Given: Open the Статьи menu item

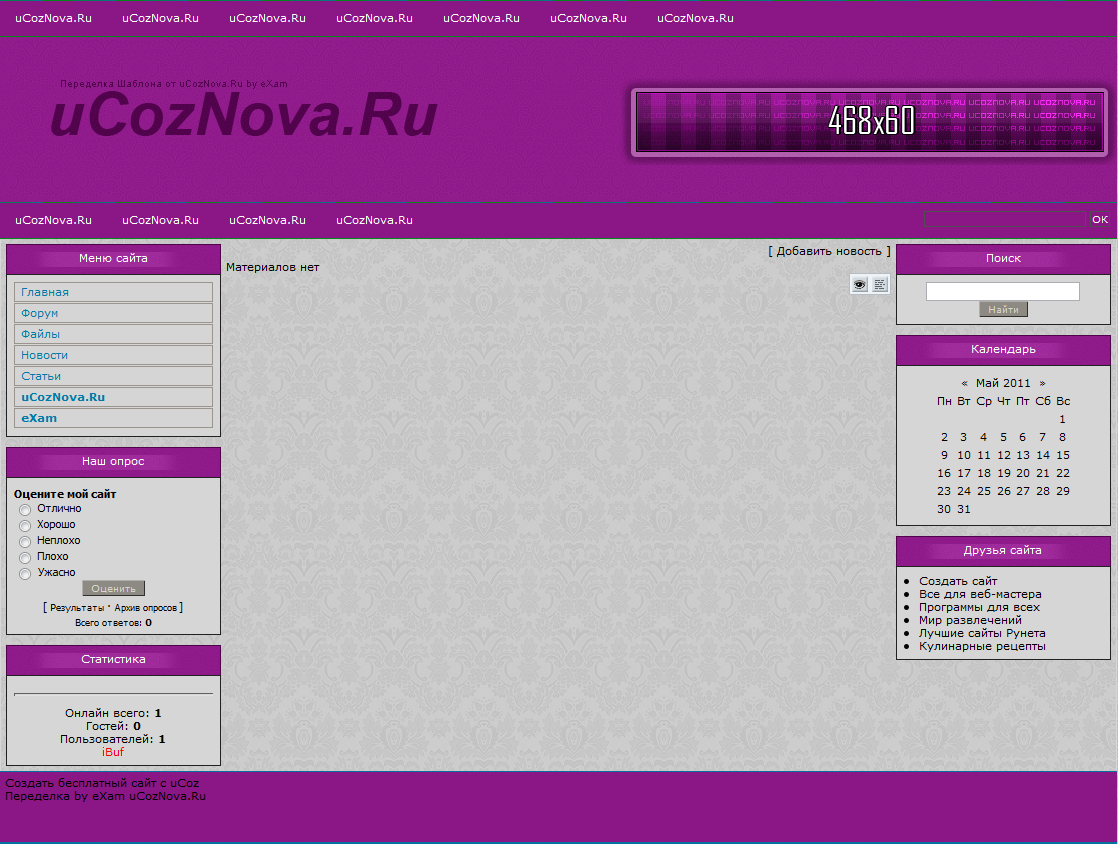Looking at the screenshot, I should [113, 376].
